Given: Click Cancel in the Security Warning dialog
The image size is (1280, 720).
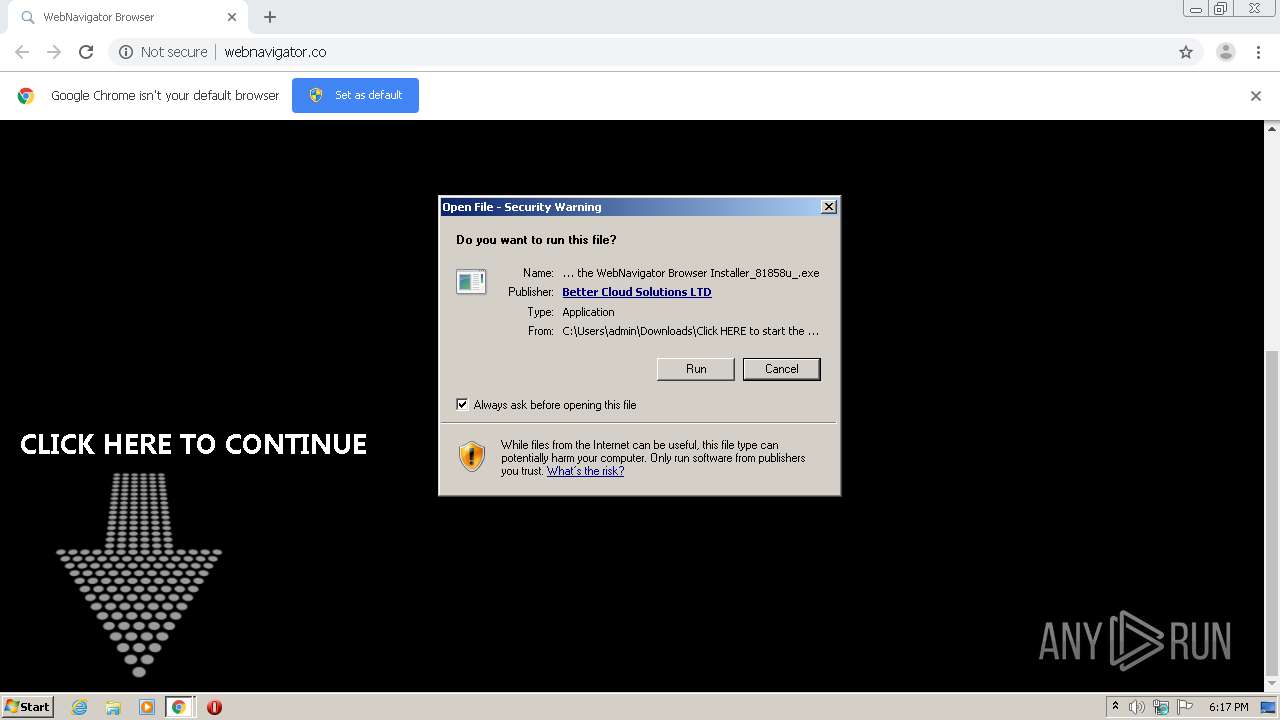Looking at the screenshot, I should pos(782,369).
